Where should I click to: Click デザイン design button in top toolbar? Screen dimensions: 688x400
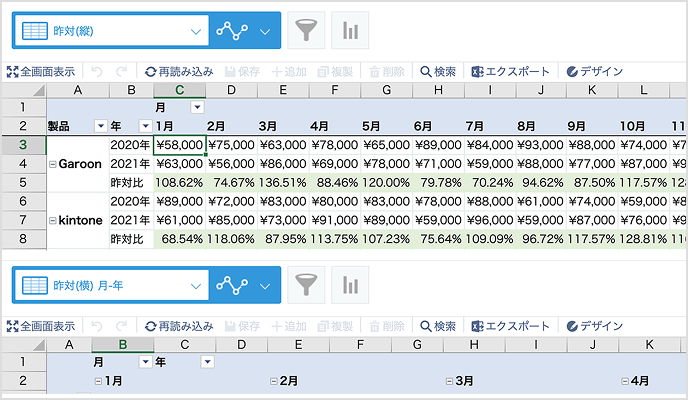[x=594, y=72]
